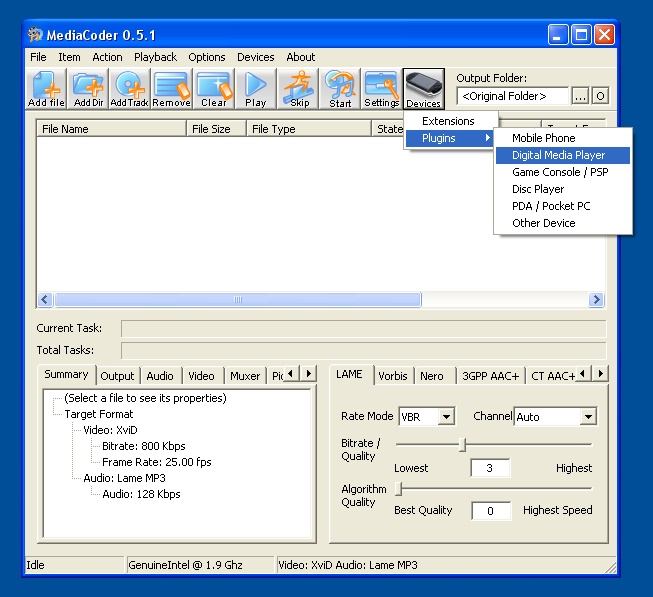Open the Settings toolbar icon

381,89
